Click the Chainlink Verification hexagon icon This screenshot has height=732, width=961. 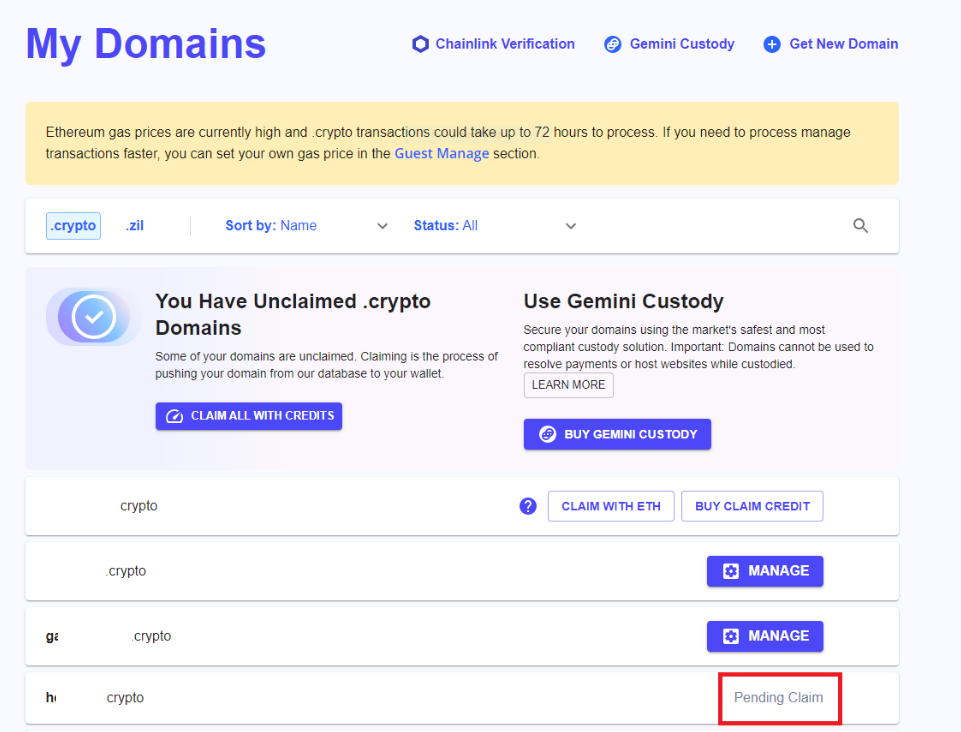420,44
